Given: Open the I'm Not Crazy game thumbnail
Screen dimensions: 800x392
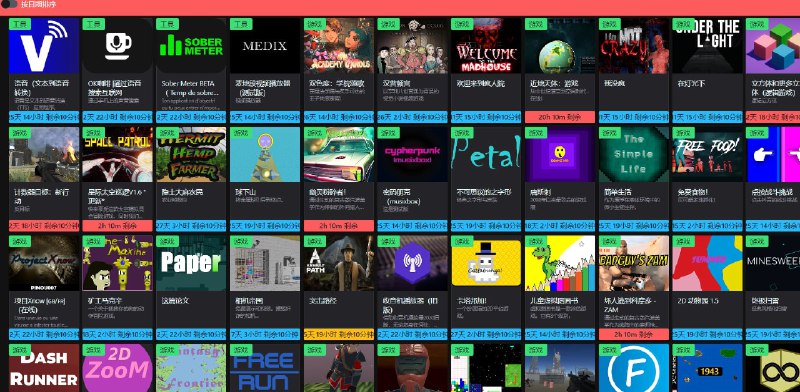Looking at the screenshot, I should pos(634,46).
